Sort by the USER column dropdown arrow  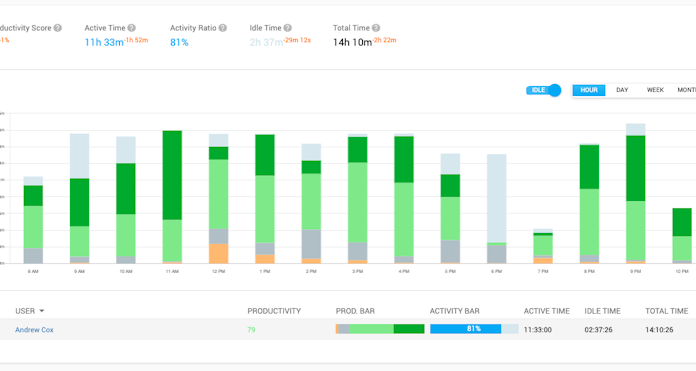(42, 311)
